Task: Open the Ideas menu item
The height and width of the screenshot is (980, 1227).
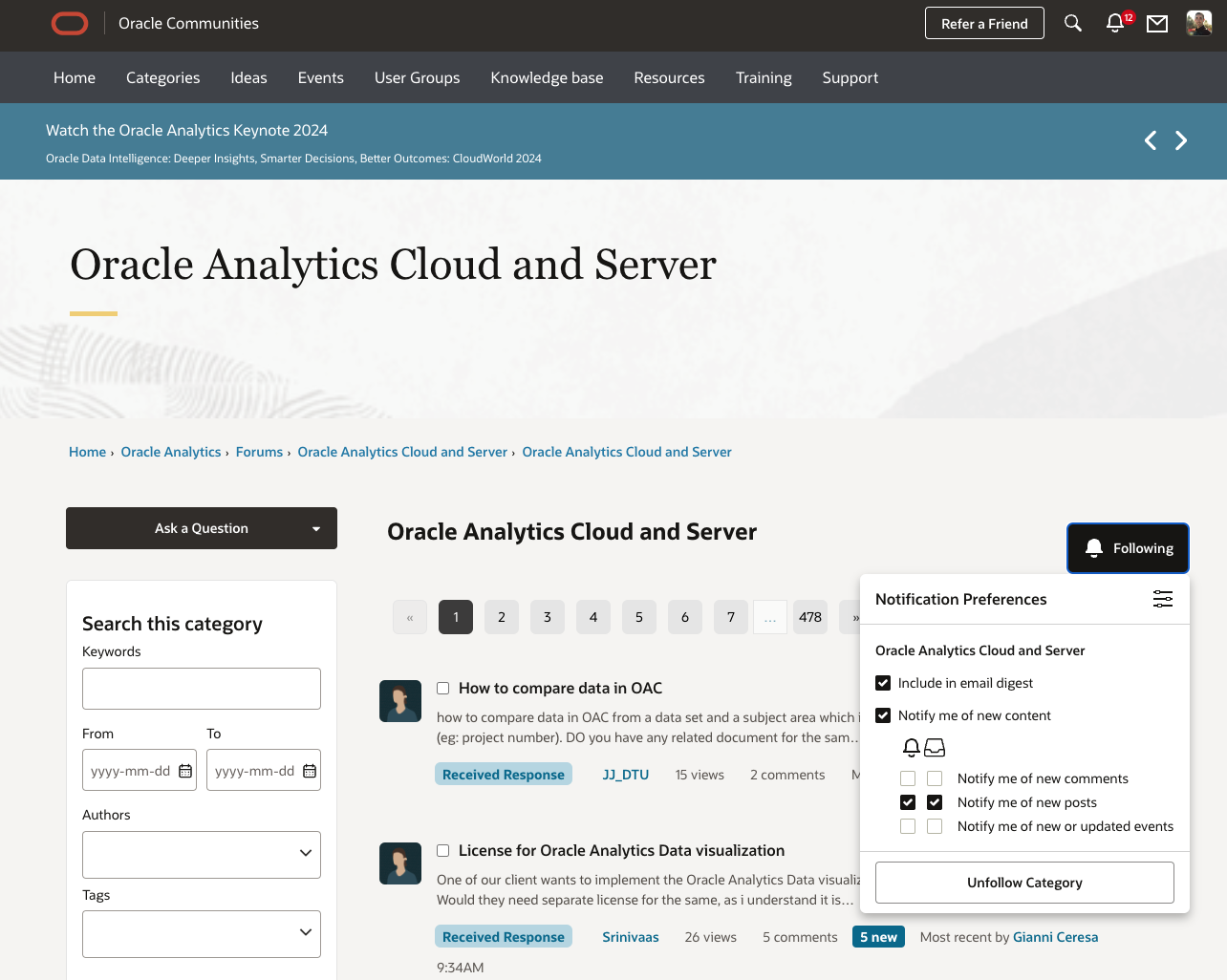Action: coord(248,77)
